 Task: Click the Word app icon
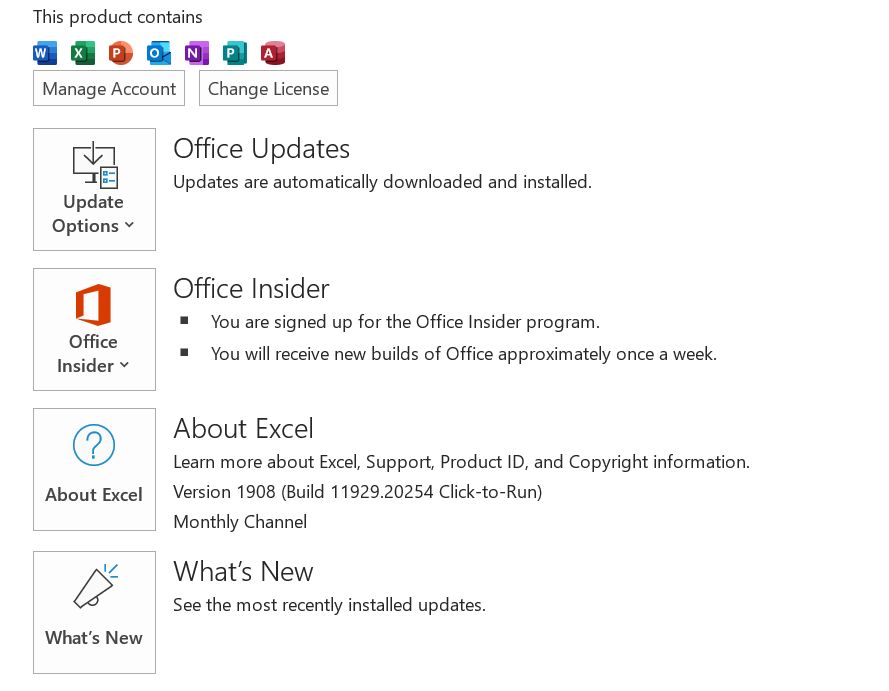click(45, 53)
